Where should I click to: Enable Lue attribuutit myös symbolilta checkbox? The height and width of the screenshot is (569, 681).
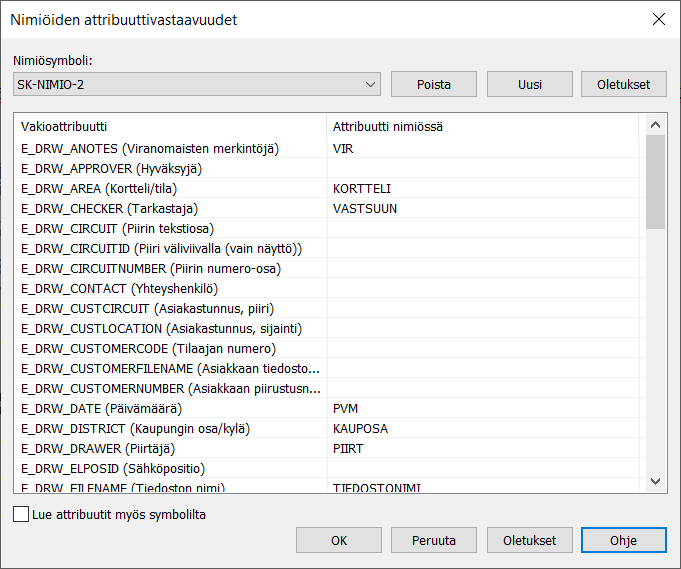[22, 515]
